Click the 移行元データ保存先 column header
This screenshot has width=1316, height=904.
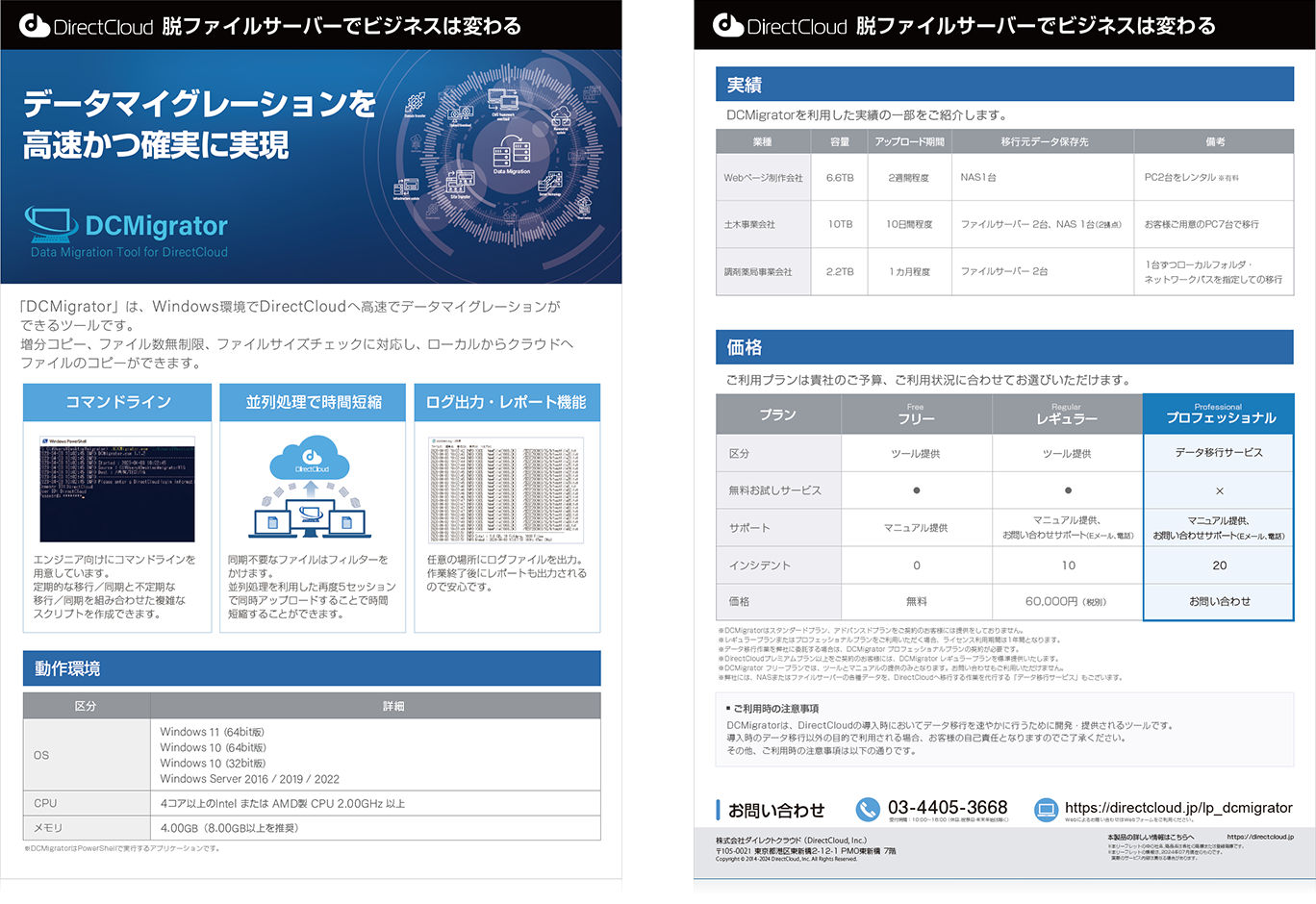[x=1044, y=141]
